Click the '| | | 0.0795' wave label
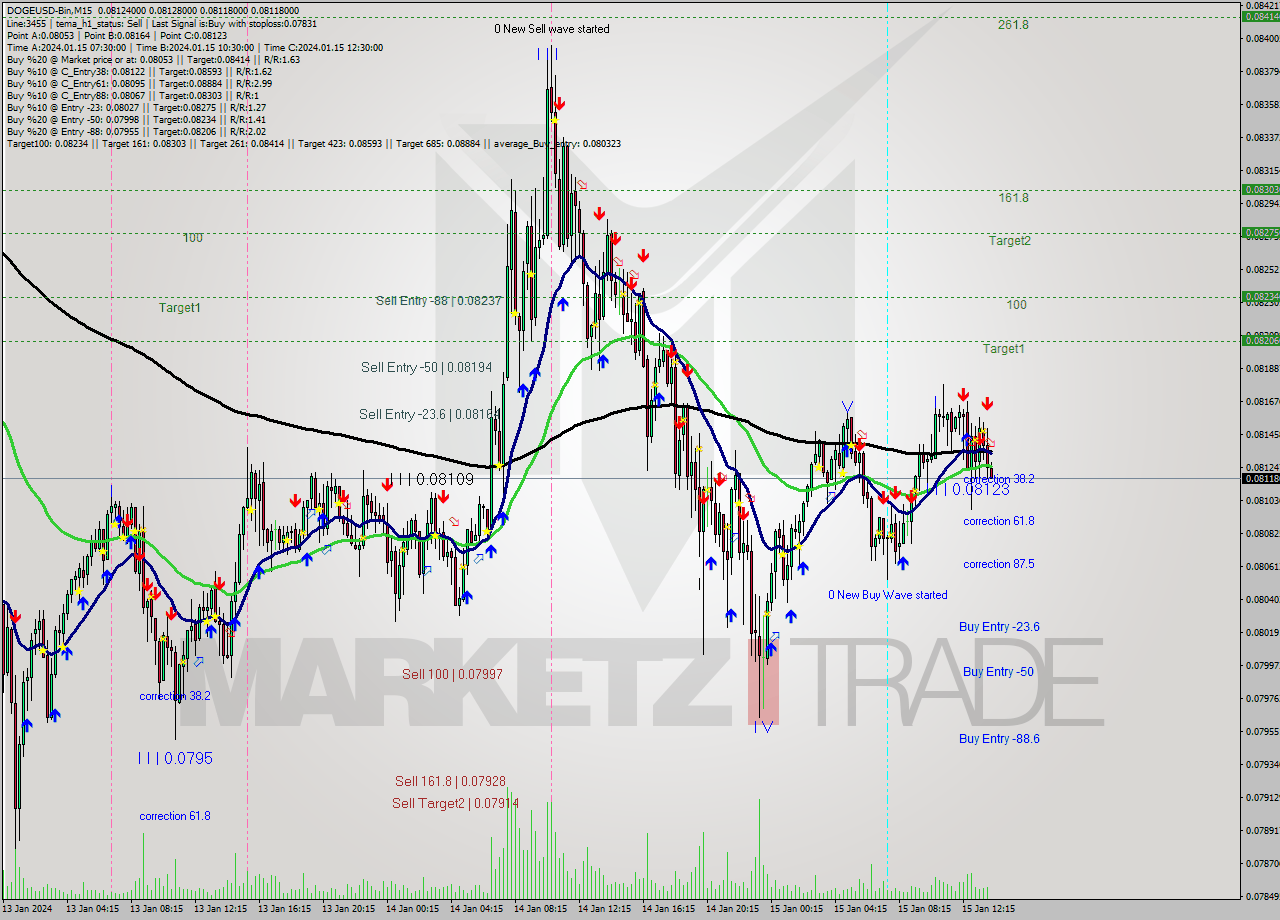This screenshot has height=920, width=1280. [x=176, y=758]
